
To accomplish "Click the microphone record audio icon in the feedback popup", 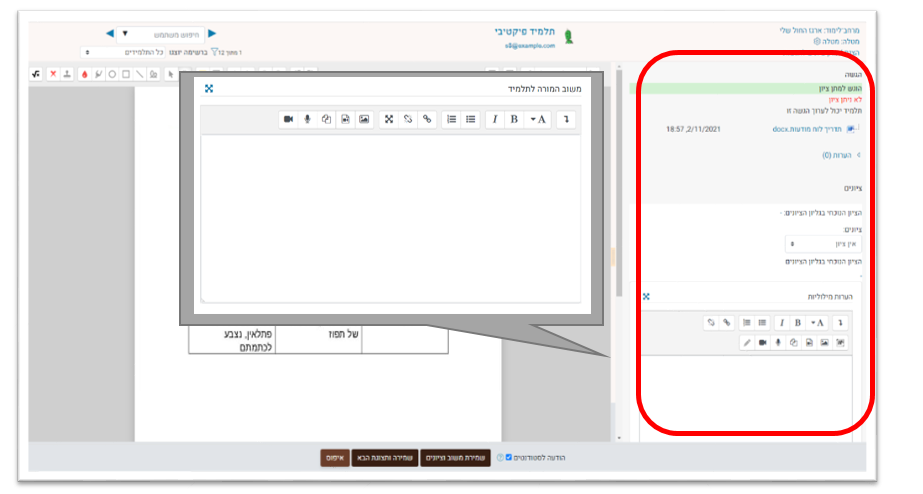I will pyautogui.click(x=307, y=119).
